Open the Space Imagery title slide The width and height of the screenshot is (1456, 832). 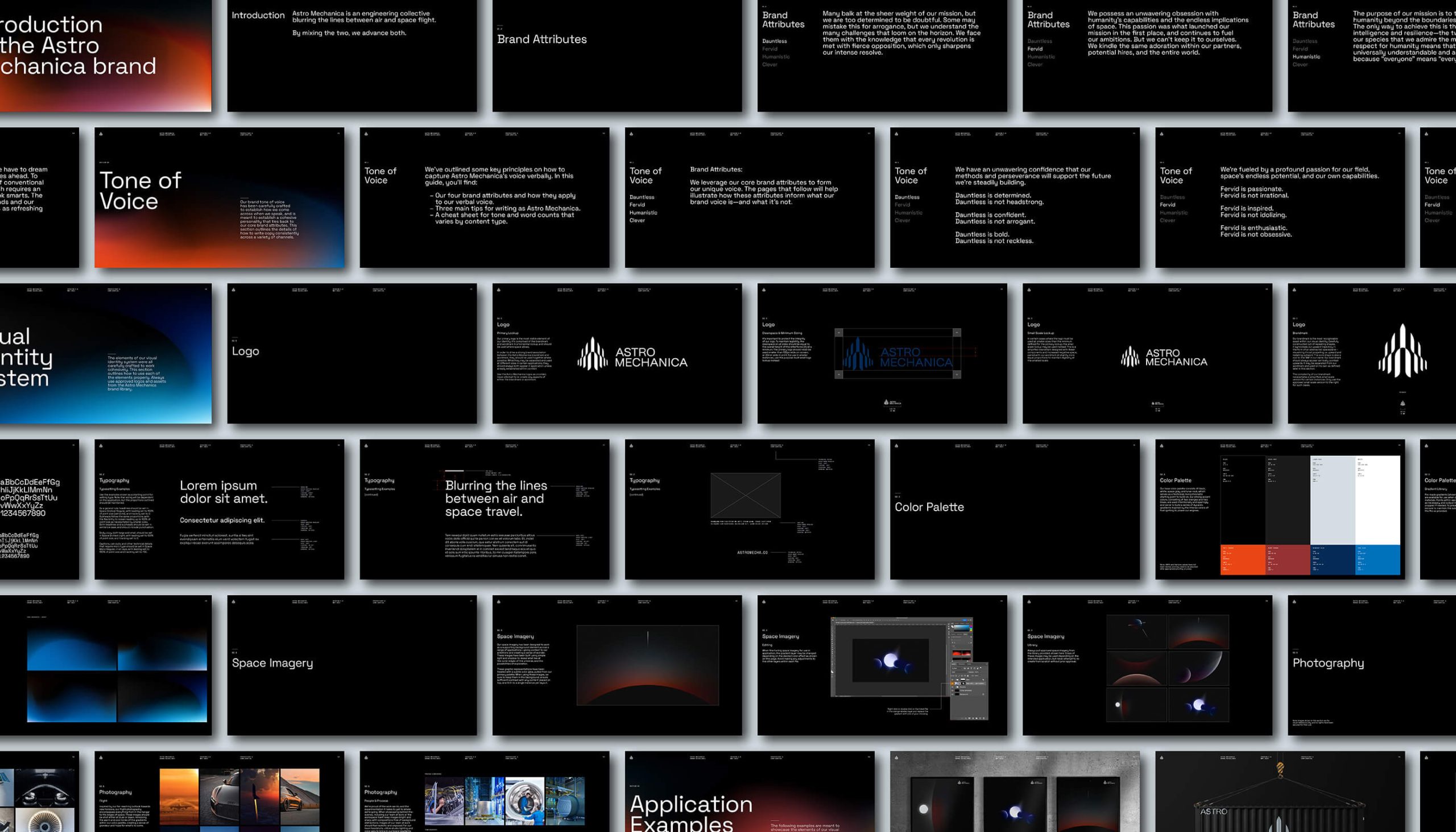tap(352, 665)
